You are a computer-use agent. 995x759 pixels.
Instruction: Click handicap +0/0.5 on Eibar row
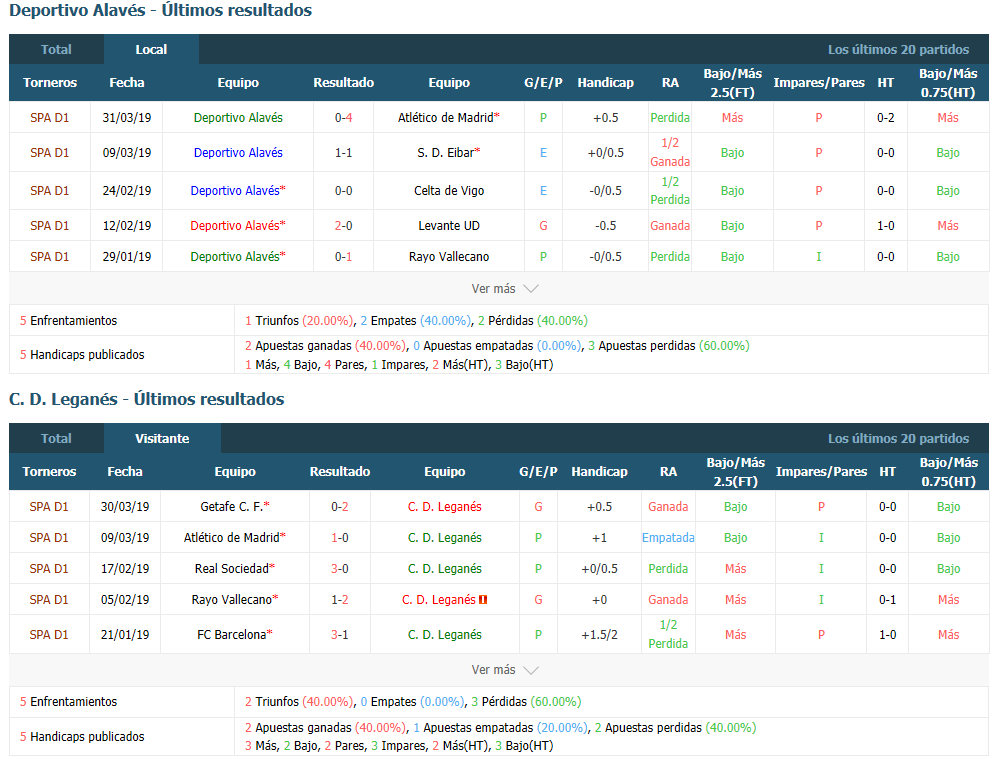(x=605, y=153)
